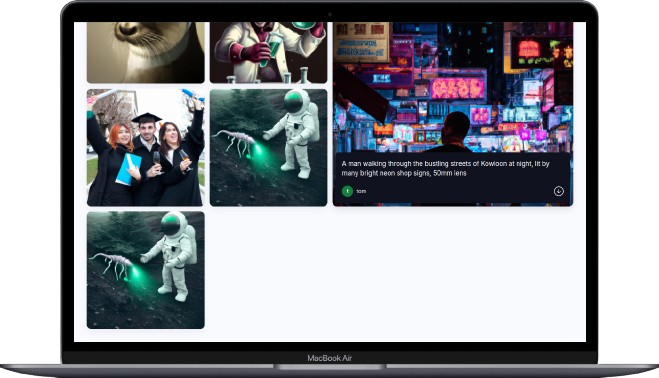Image resolution: width=659 pixels, height=378 pixels.
Task: Download the Kowloon neon street image
Action: (x=558, y=191)
